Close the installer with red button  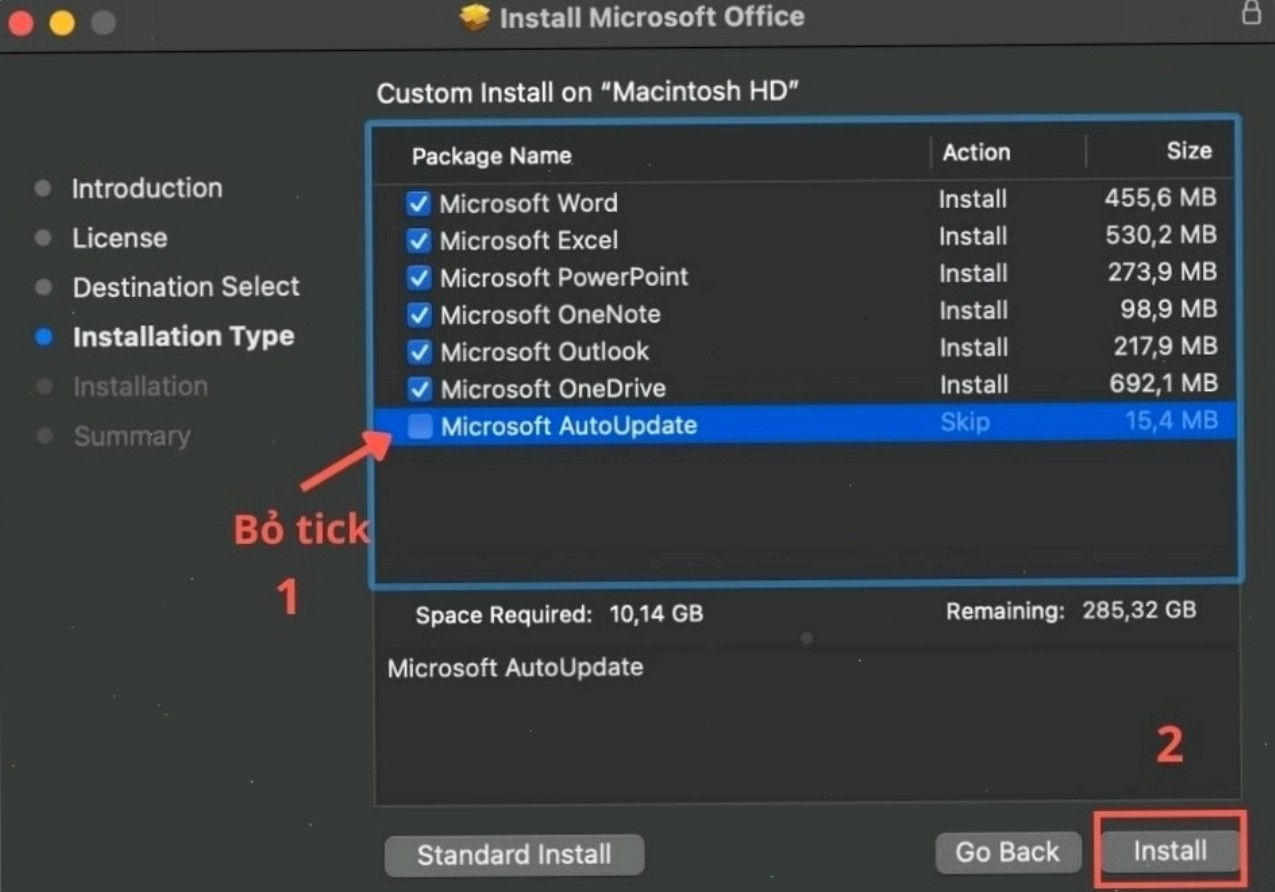(21, 22)
